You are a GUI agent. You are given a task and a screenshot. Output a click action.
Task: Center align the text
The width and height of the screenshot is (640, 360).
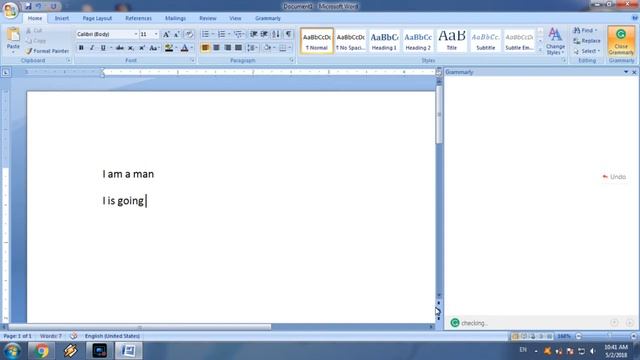216,48
